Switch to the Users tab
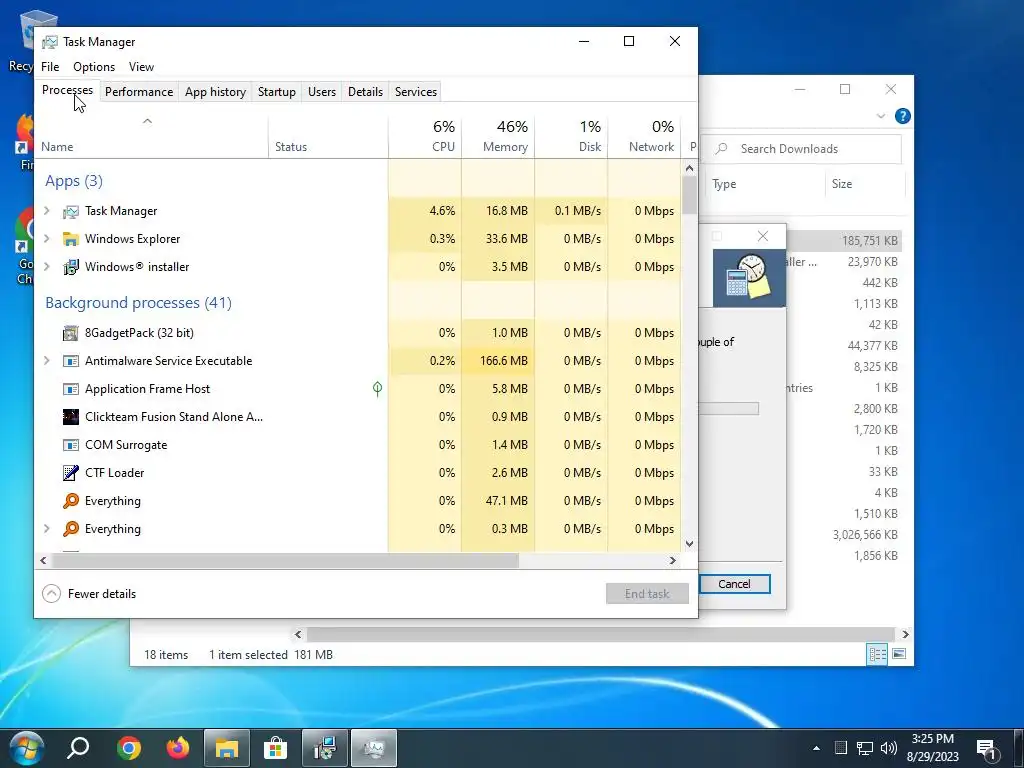This screenshot has width=1024, height=768. pyautogui.click(x=322, y=92)
